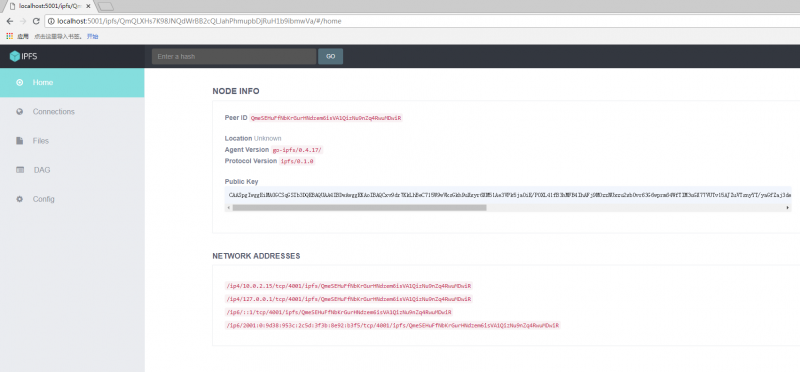This screenshot has width=800, height=372.
Task: Click the Home target icon in sidebar
Action: [19, 82]
